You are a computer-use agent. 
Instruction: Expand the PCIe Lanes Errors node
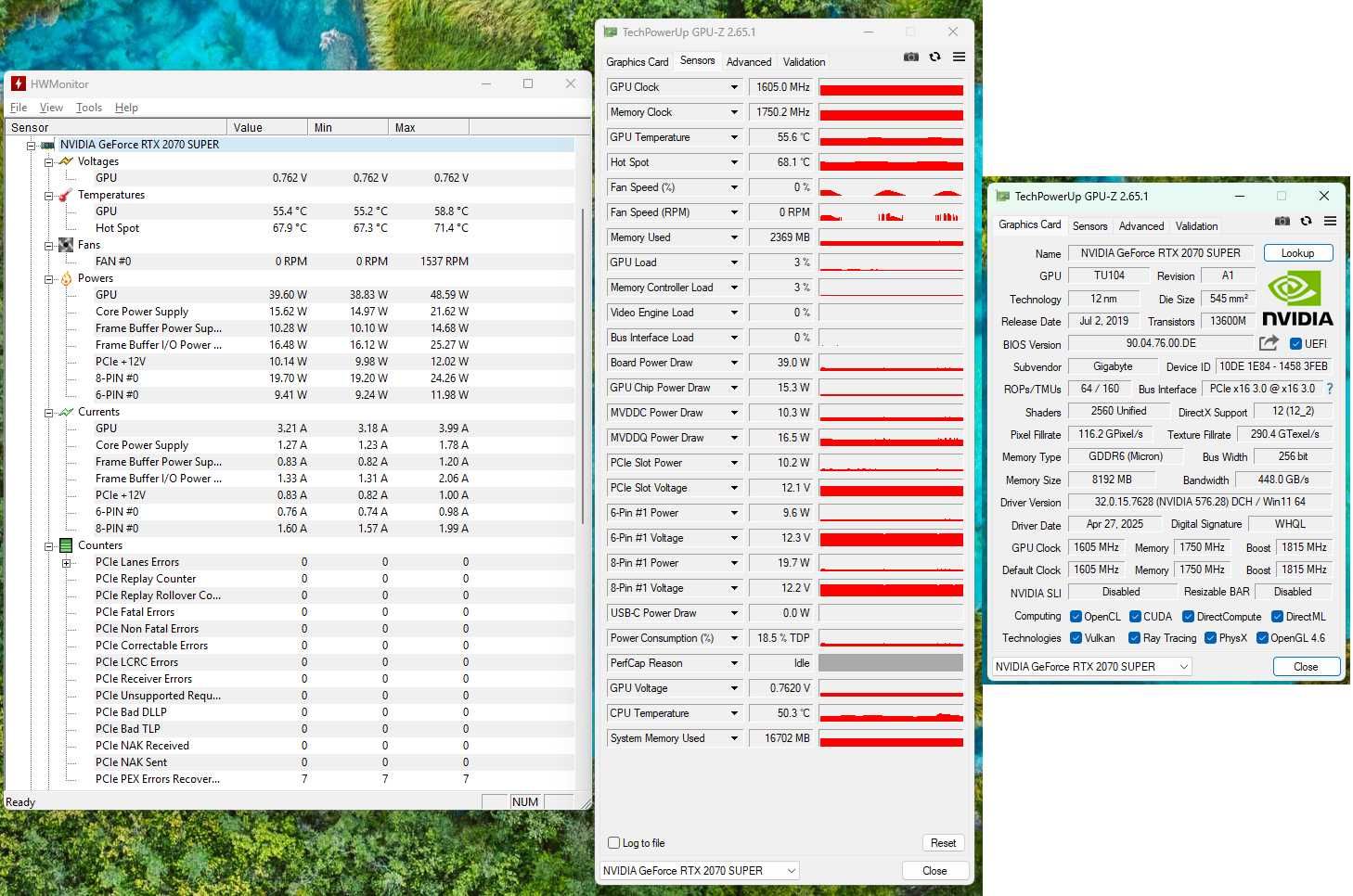[66, 563]
